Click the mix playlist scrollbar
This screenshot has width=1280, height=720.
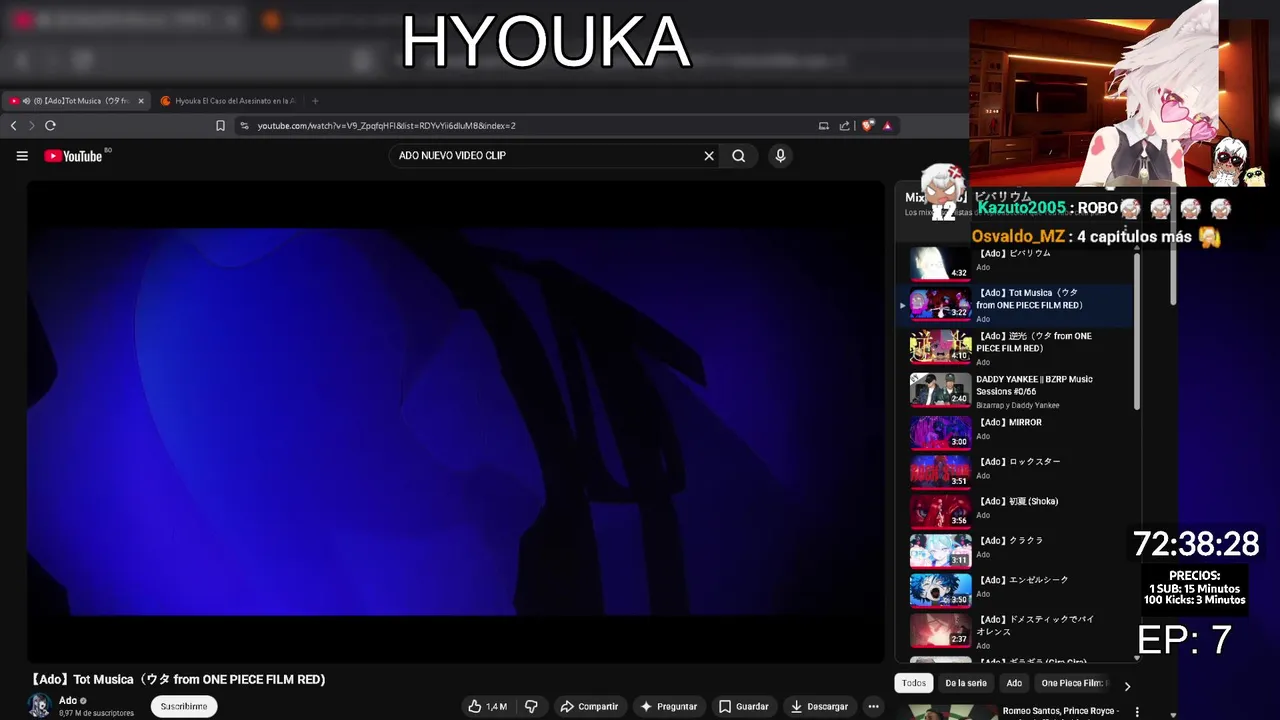(1137, 332)
